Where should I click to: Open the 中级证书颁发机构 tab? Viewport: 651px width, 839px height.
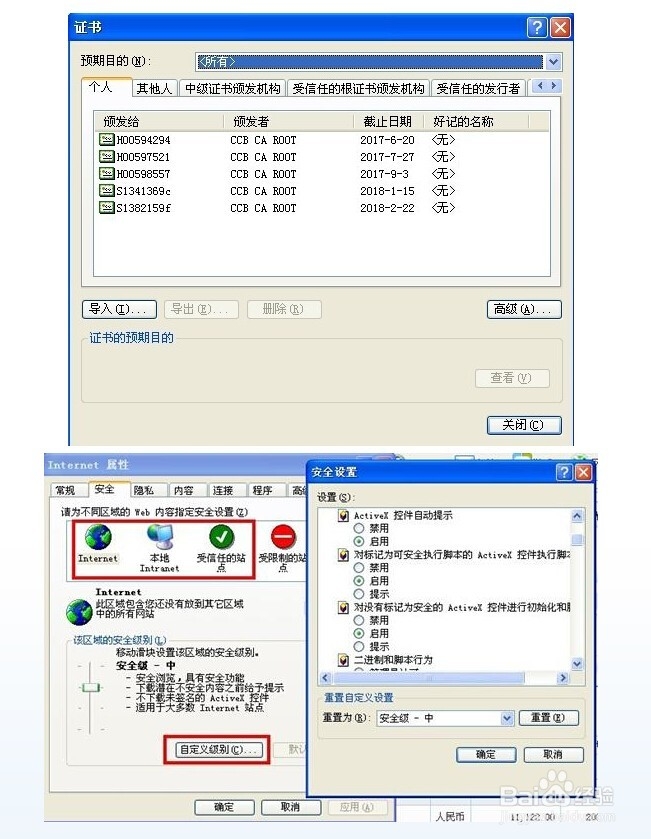[233, 88]
